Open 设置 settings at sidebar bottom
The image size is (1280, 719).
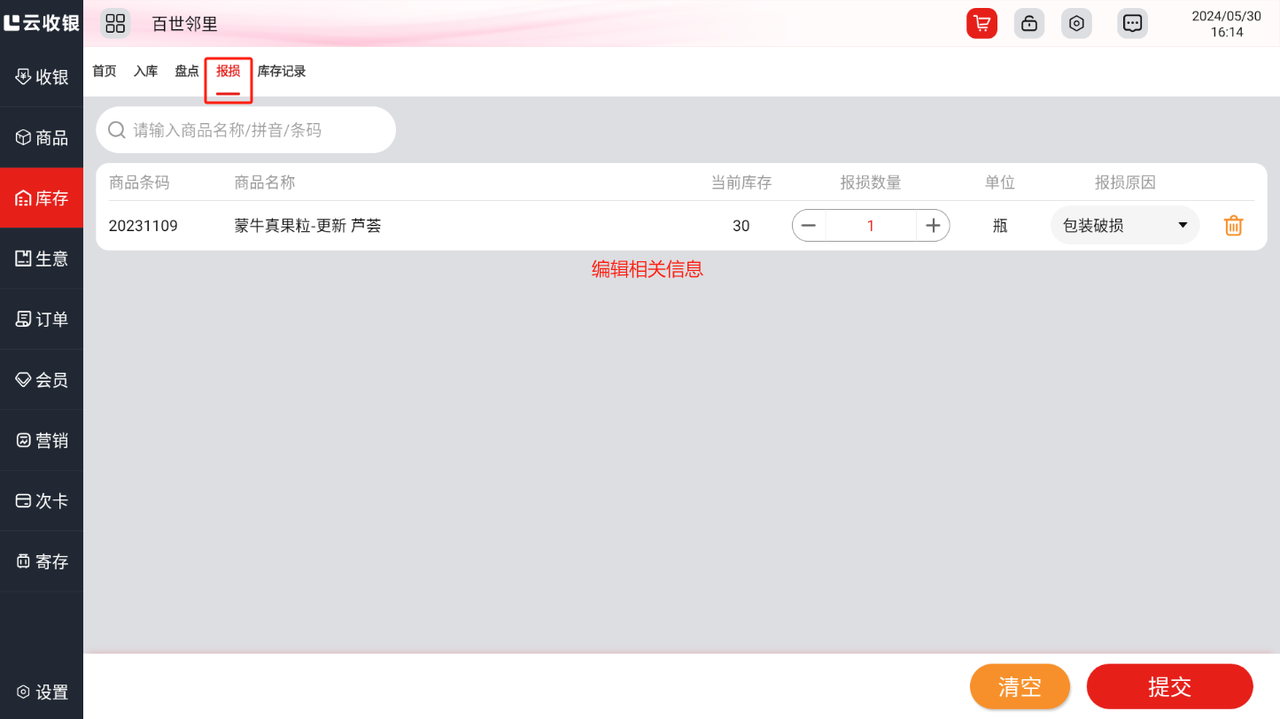point(42,692)
